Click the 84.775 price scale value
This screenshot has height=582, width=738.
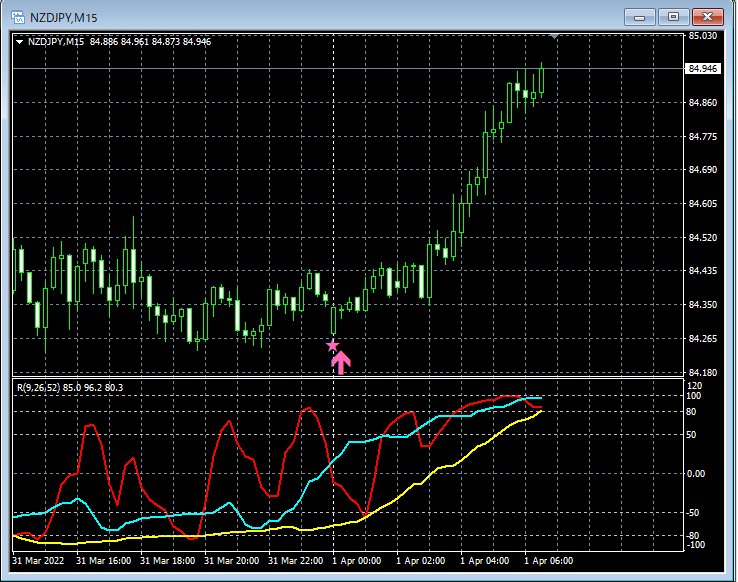click(x=703, y=136)
